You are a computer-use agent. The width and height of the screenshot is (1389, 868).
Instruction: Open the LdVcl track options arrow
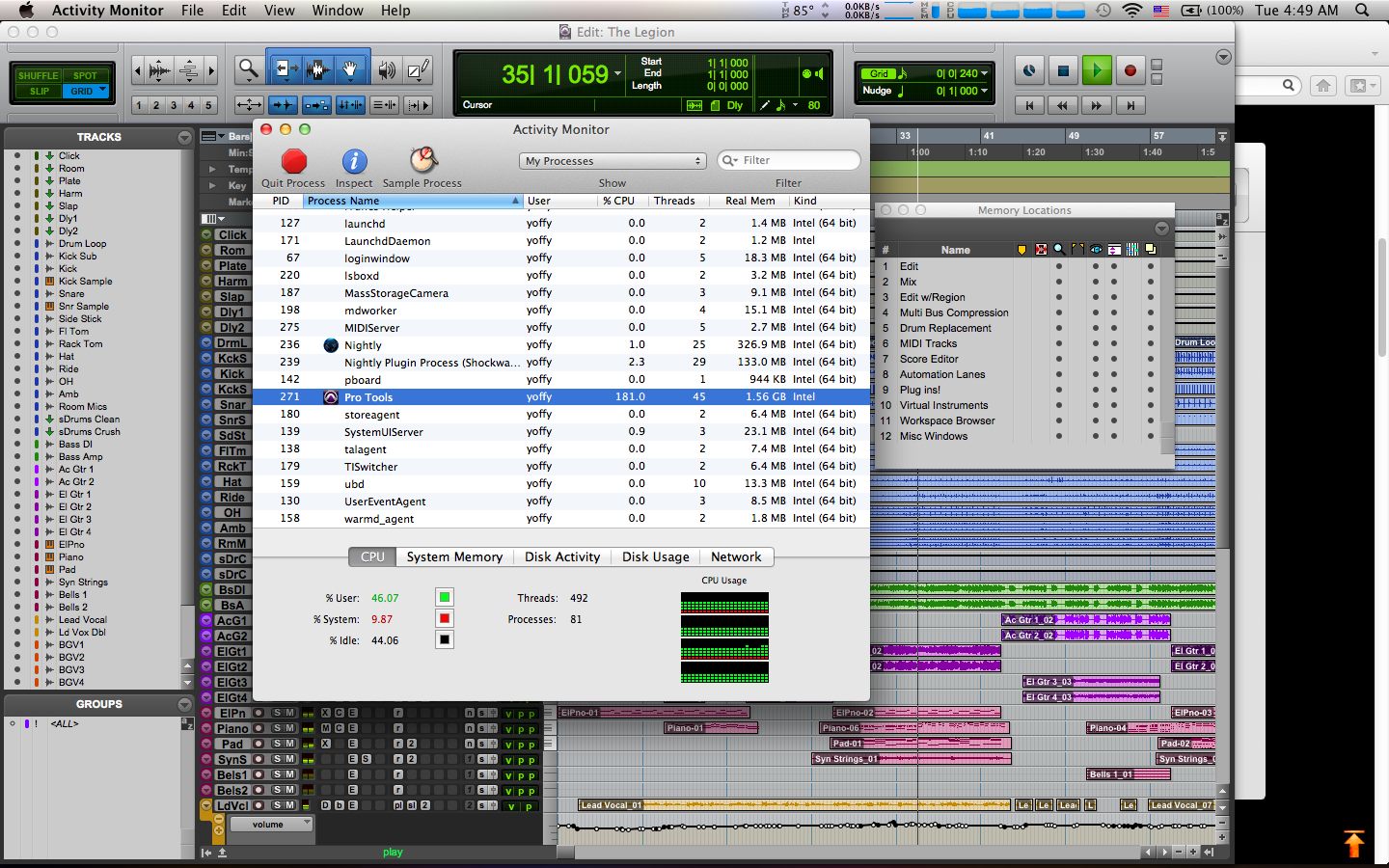coord(205,805)
